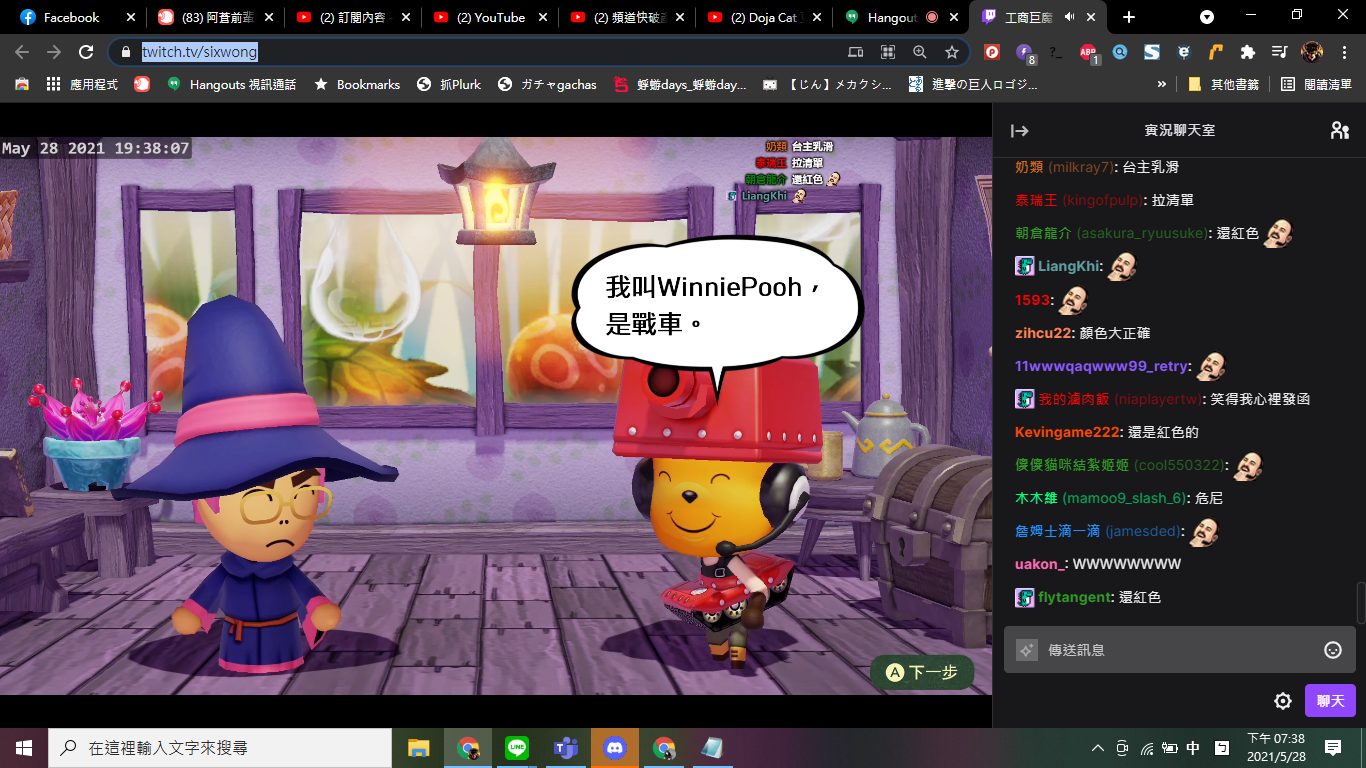Click the taskbar search box

click(x=220, y=748)
